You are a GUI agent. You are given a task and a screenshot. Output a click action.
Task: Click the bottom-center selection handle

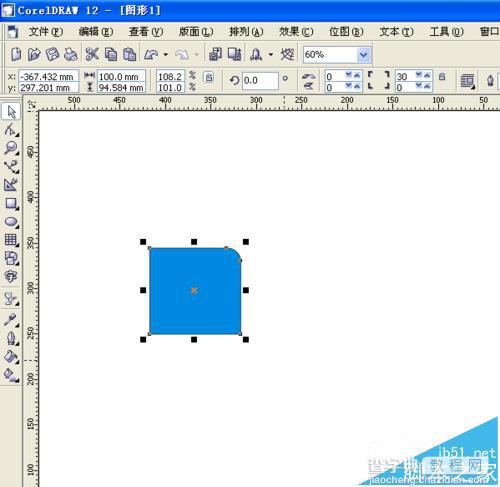[x=194, y=339]
